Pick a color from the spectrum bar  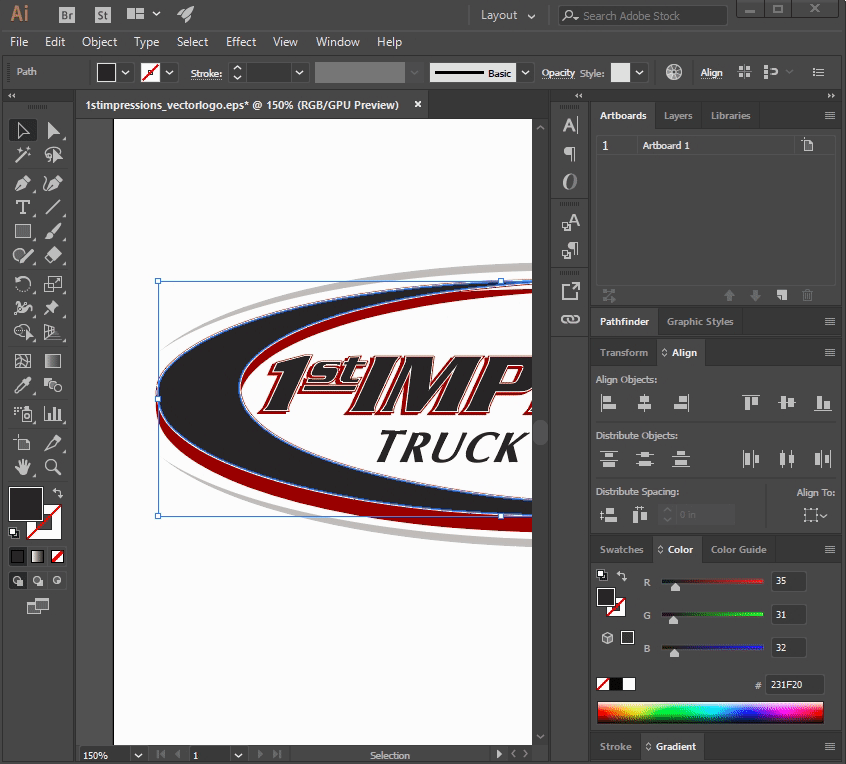(x=710, y=712)
